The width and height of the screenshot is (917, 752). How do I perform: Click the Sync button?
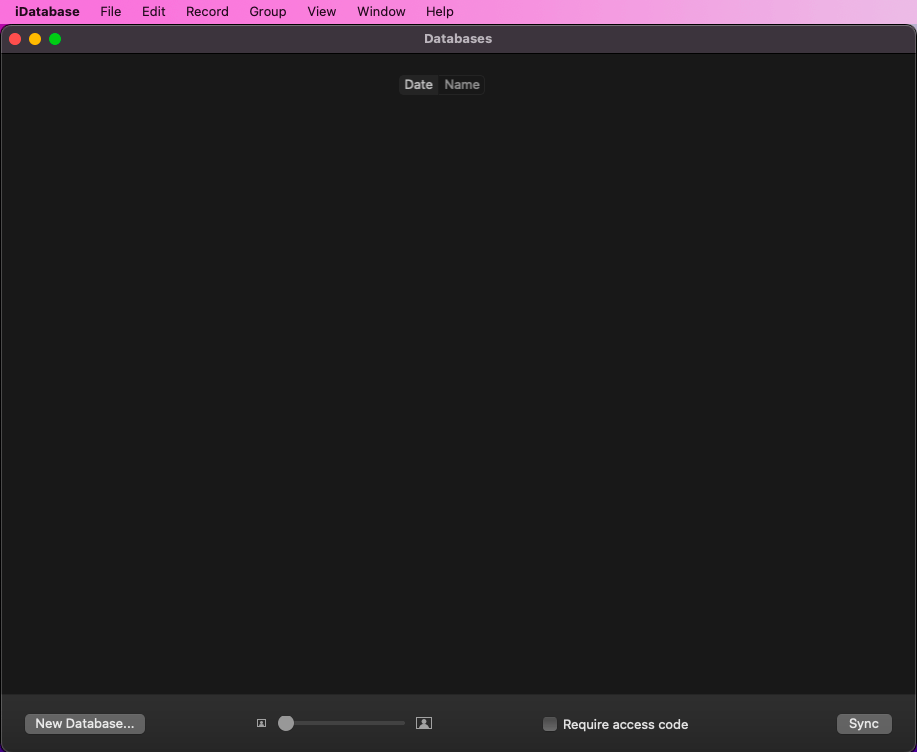coord(864,723)
